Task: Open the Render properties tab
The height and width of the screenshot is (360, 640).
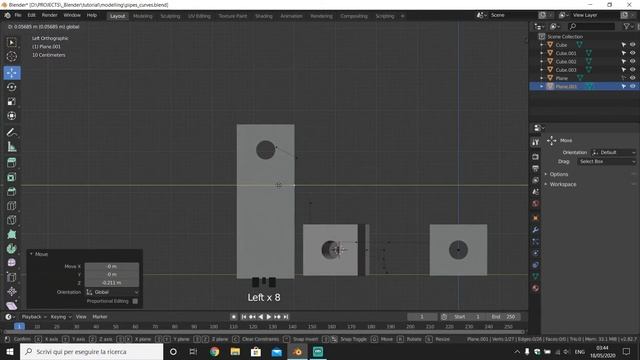Action: [x=536, y=157]
